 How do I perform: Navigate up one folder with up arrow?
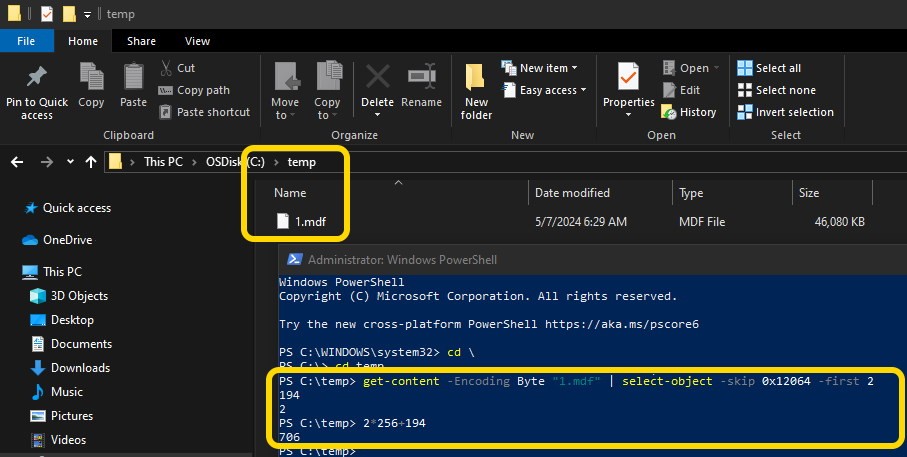91,161
